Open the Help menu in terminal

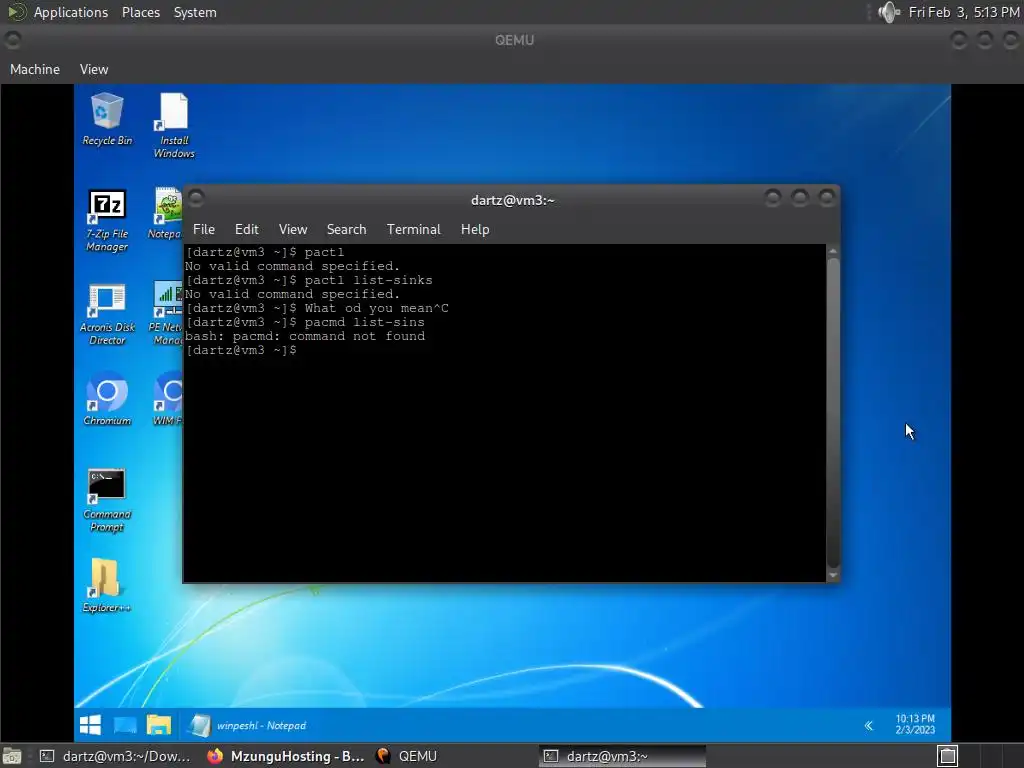[x=475, y=229]
